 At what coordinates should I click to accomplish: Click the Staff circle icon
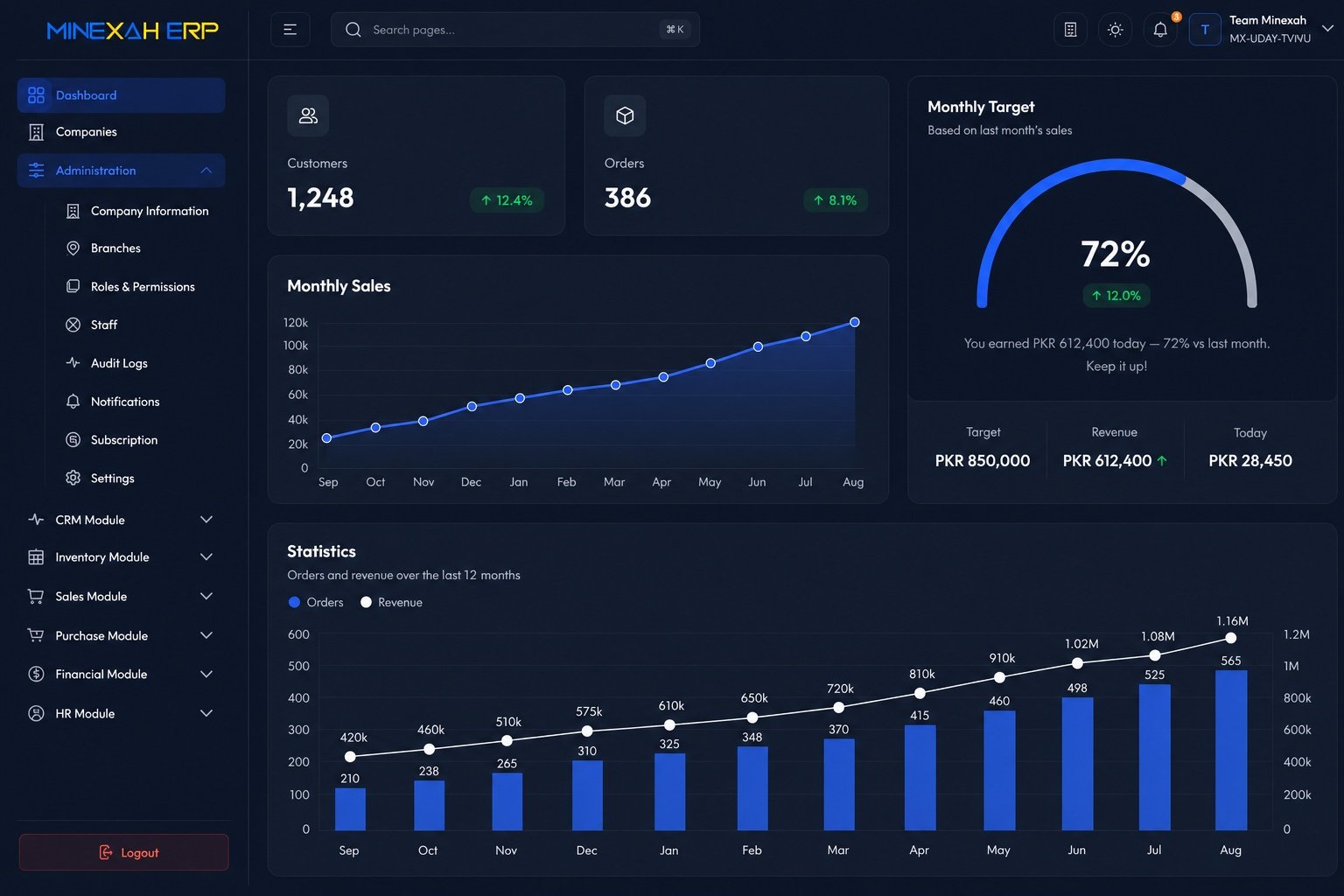pos(73,325)
